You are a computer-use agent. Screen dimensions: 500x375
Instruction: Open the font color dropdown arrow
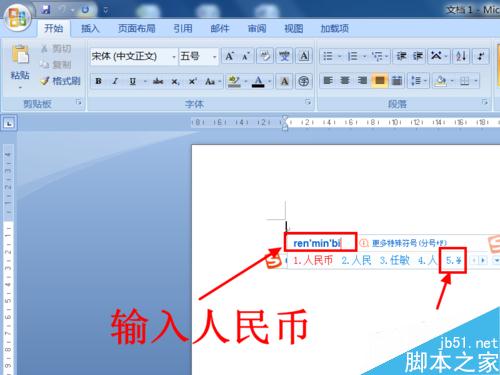(269, 81)
